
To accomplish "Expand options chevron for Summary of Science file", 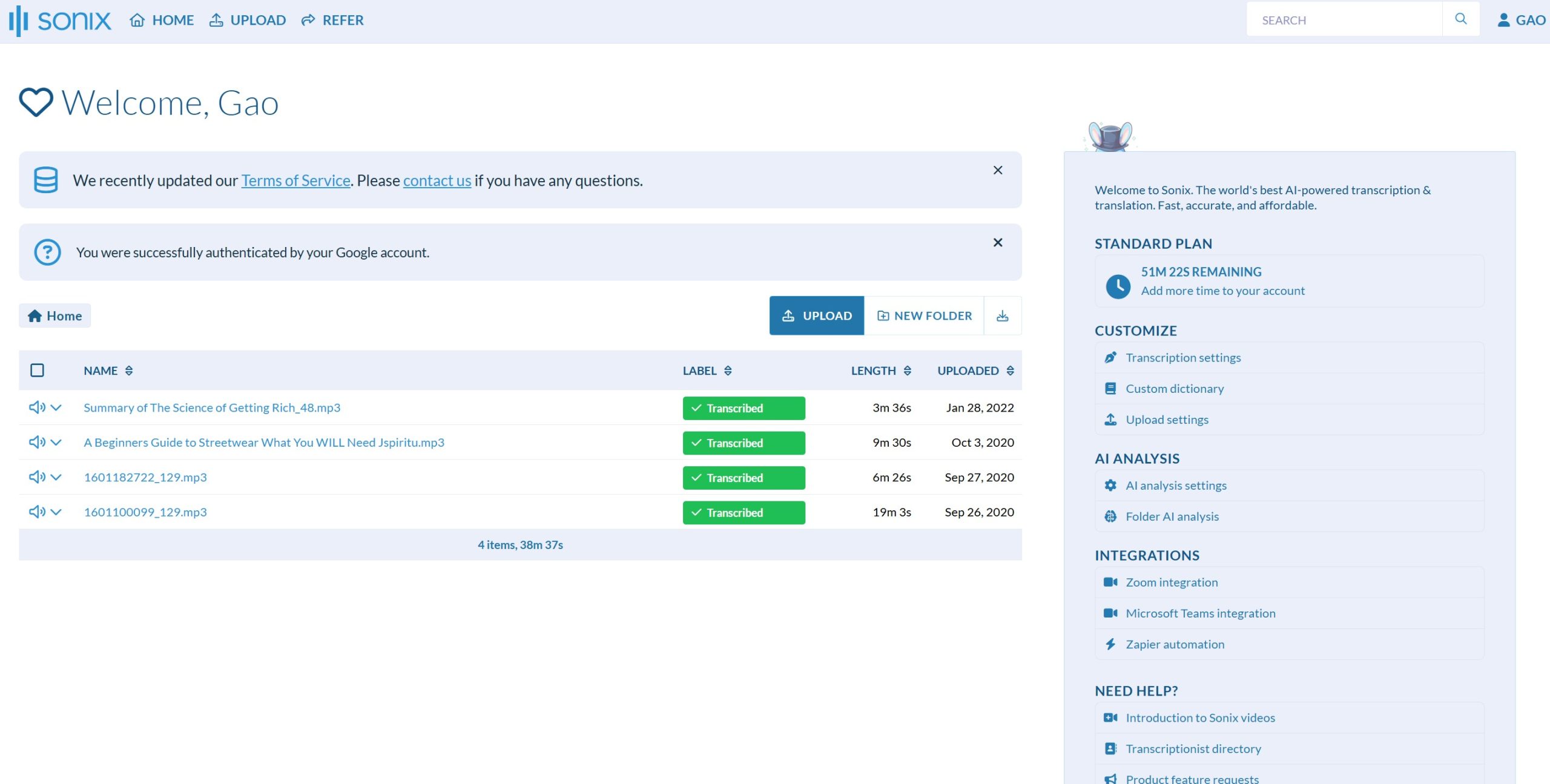I will tap(56, 407).
